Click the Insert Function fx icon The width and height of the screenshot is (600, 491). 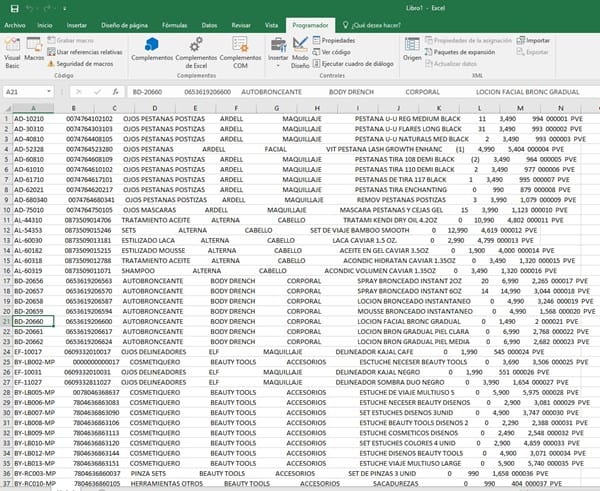(x=115, y=92)
